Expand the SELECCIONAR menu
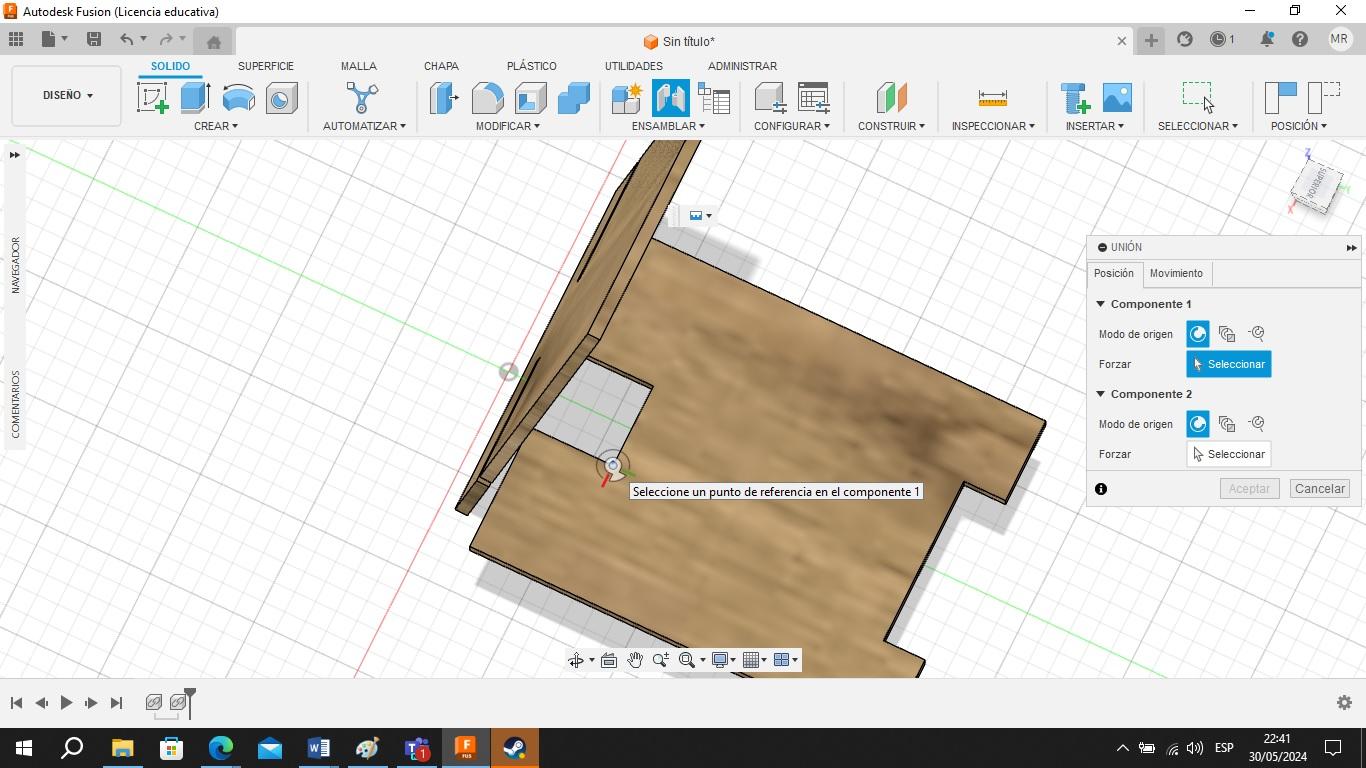 coord(1197,126)
